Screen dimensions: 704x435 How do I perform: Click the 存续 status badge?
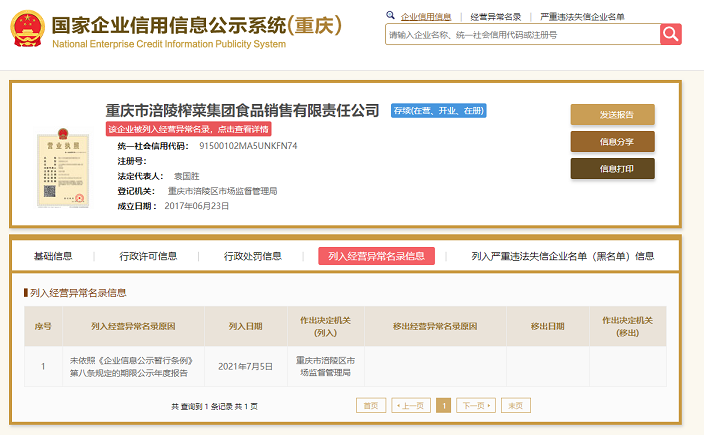439,111
